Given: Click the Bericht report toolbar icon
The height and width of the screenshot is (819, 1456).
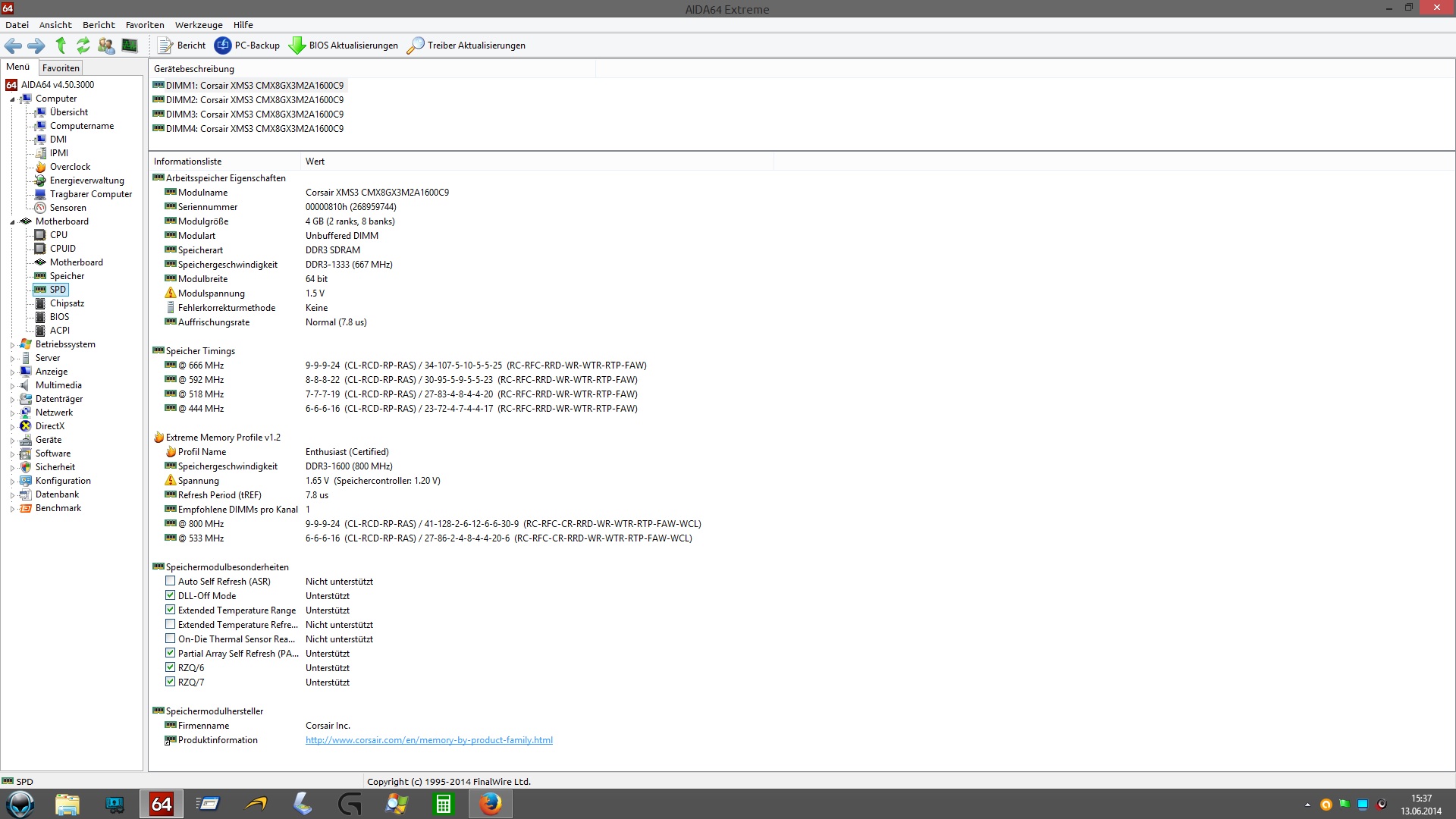Looking at the screenshot, I should click(x=165, y=45).
